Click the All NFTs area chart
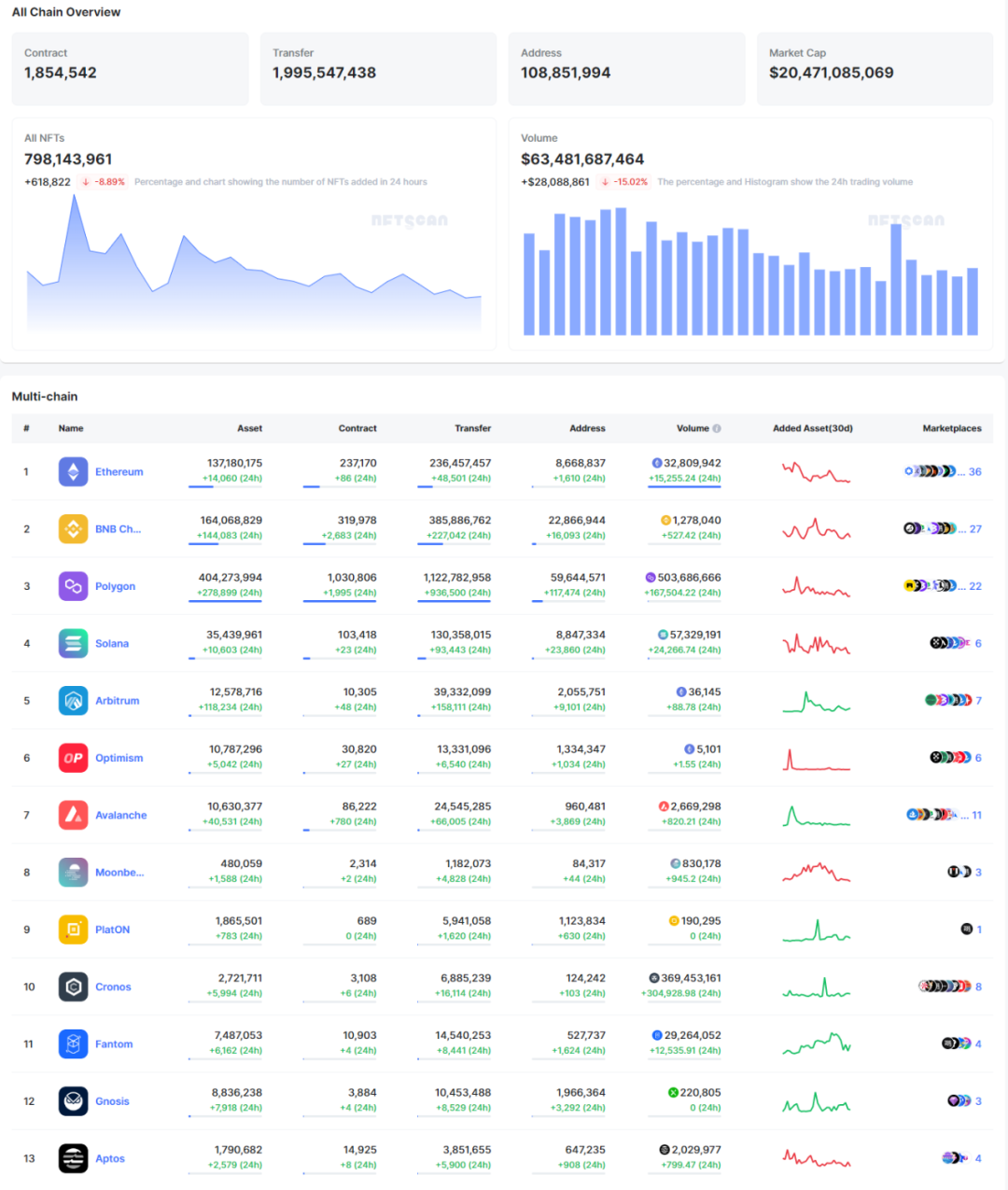 pyautogui.click(x=254, y=264)
